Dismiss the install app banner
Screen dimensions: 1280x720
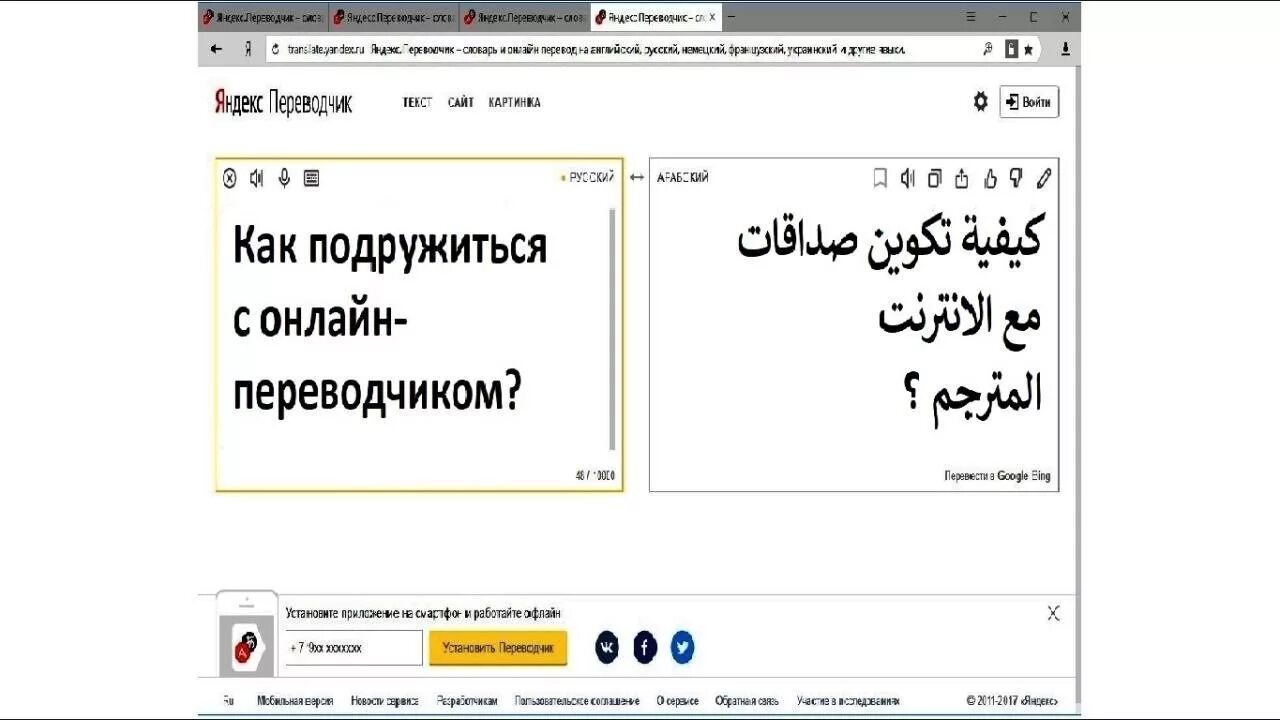point(1053,613)
